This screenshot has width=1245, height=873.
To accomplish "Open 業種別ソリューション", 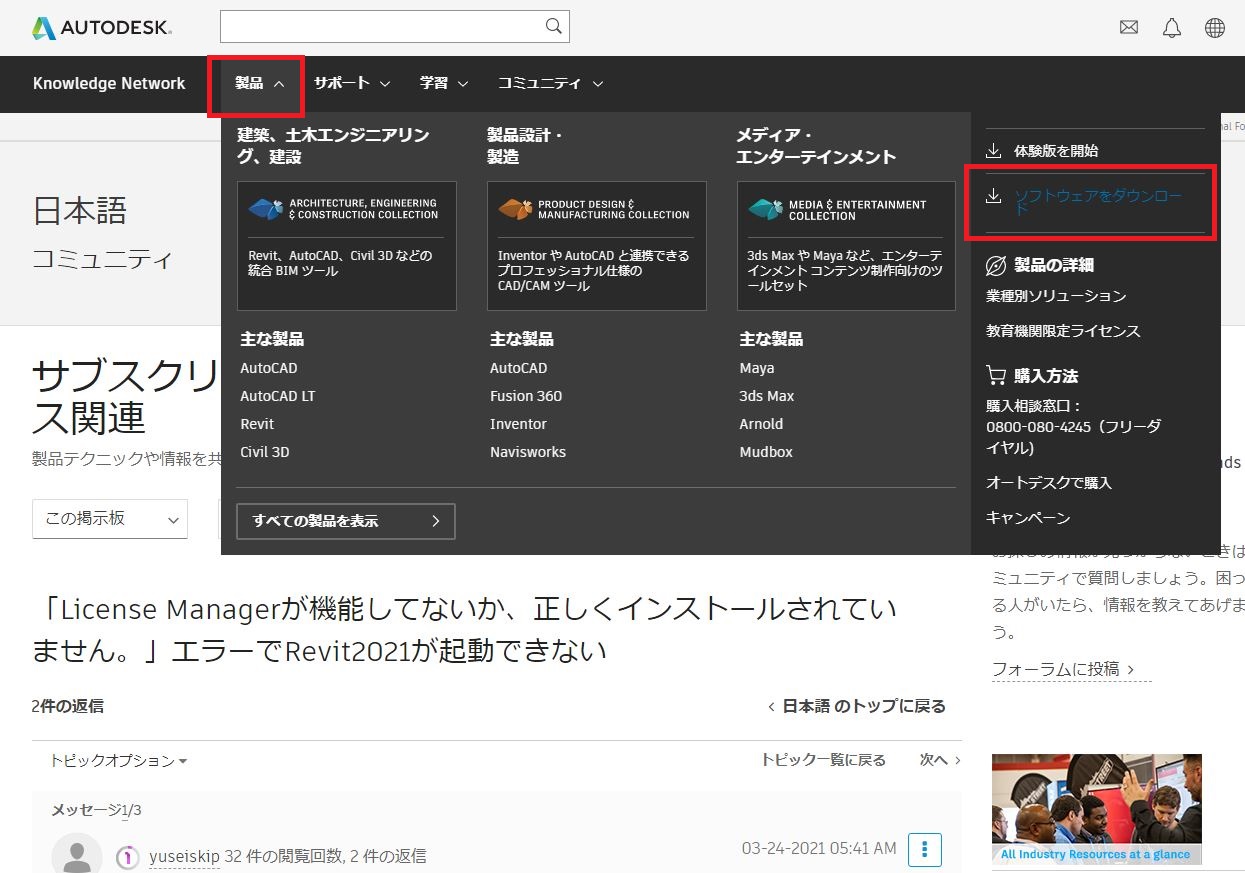I will coord(1056,295).
